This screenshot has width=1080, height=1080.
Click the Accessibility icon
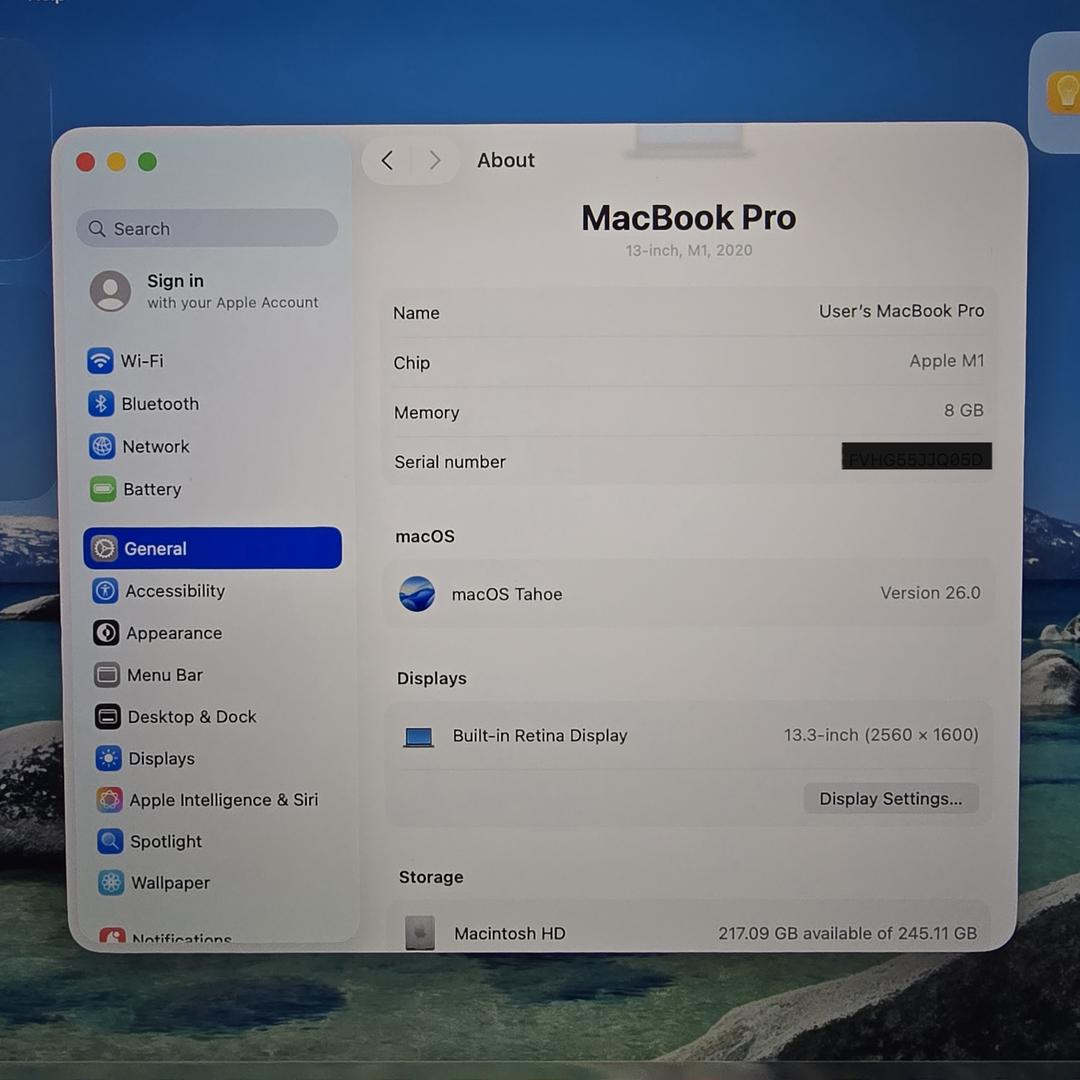coord(105,591)
